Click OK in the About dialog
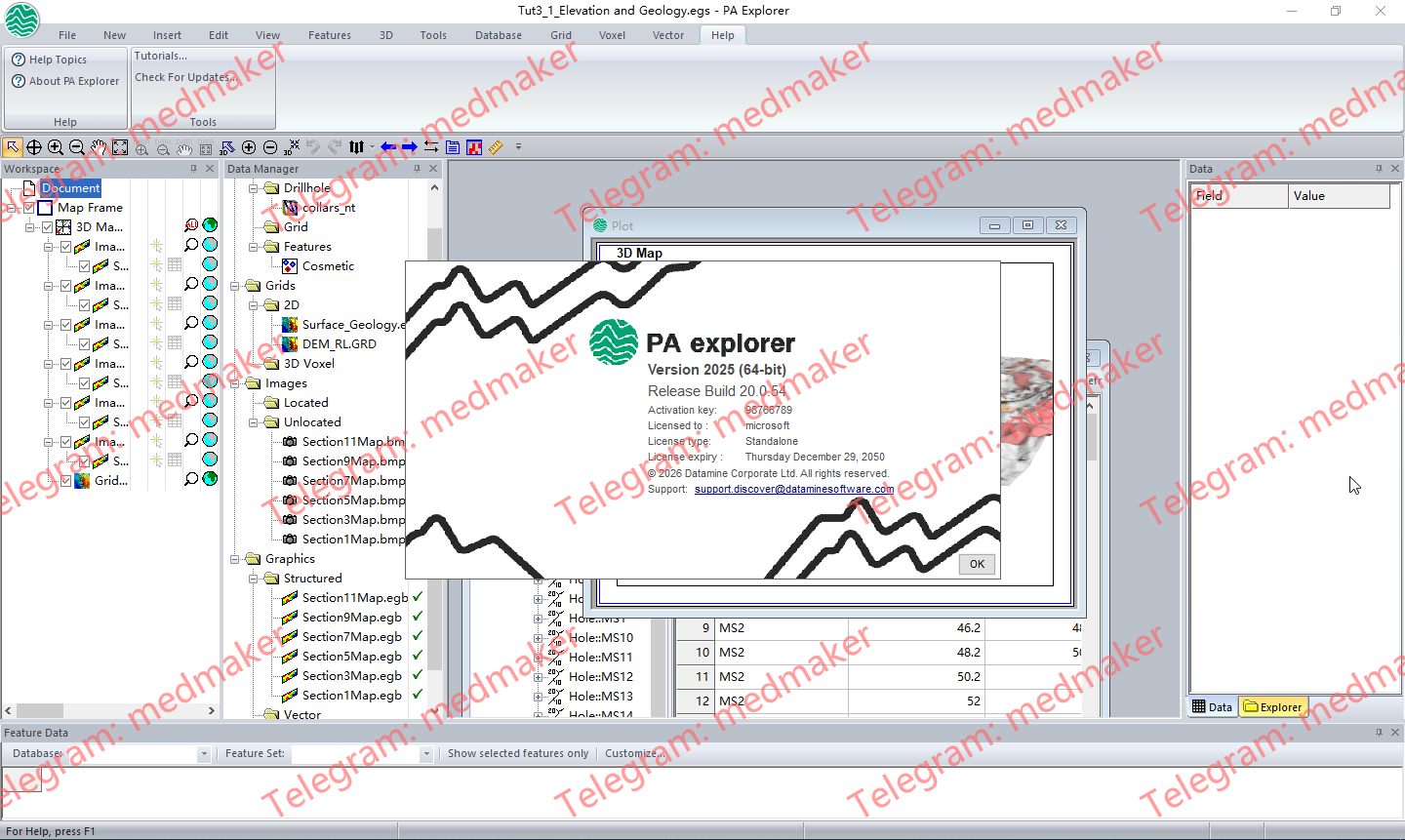 click(977, 564)
